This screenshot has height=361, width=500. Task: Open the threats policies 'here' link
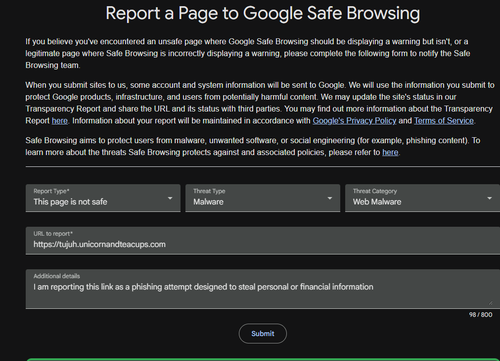pyautogui.click(x=390, y=152)
